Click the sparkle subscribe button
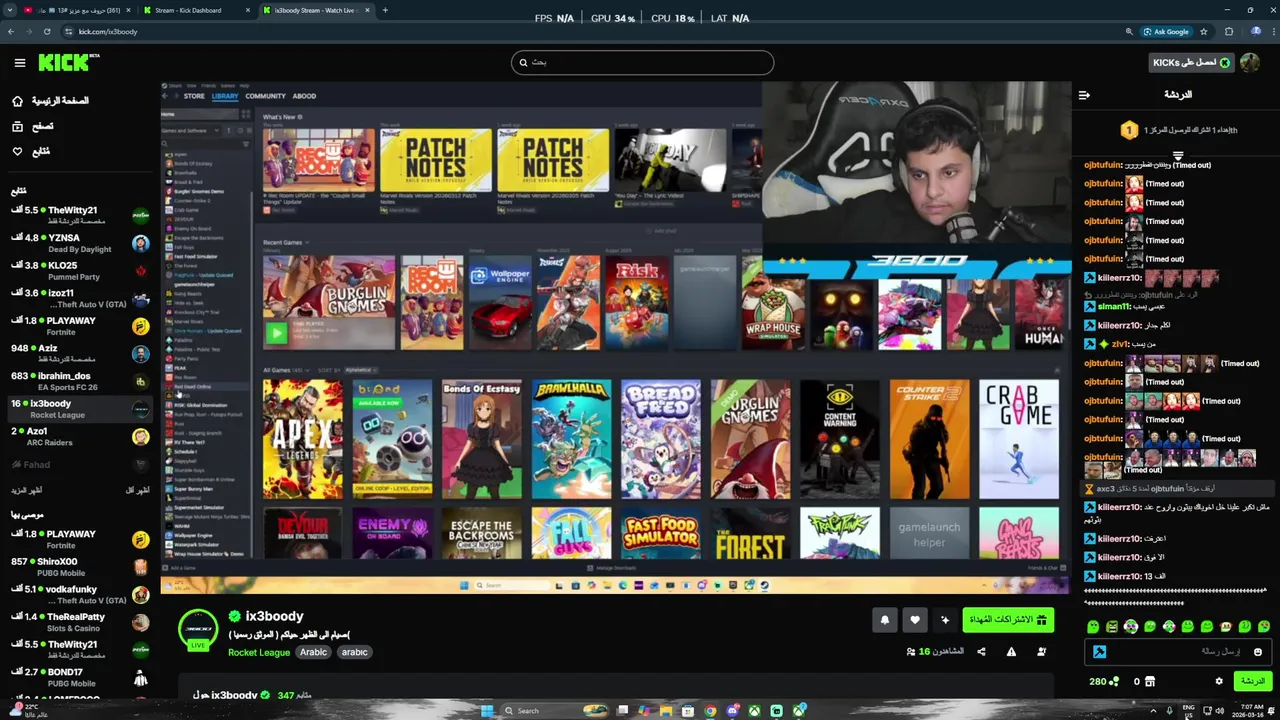The width and height of the screenshot is (1280, 720). [x=945, y=620]
